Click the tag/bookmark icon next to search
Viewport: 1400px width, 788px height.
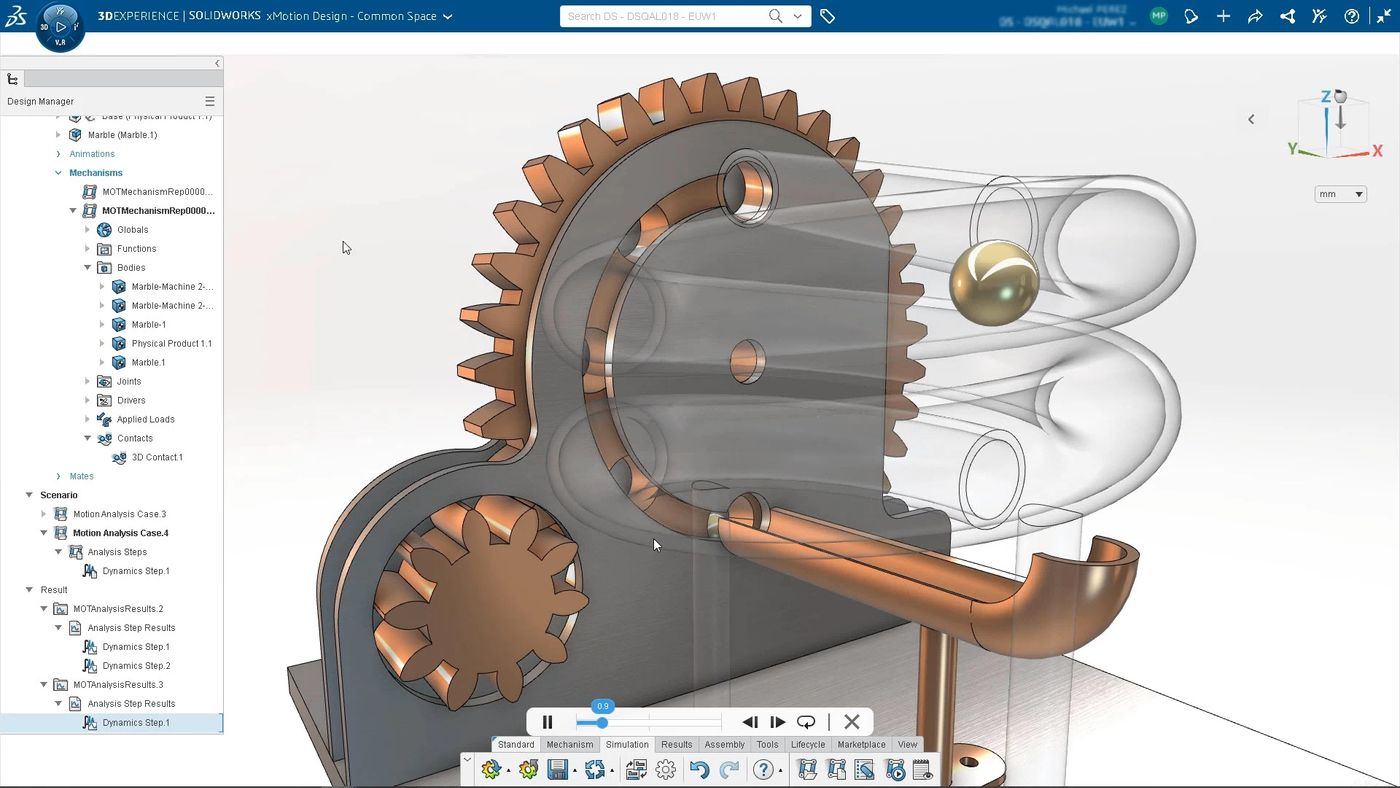click(827, 16)
